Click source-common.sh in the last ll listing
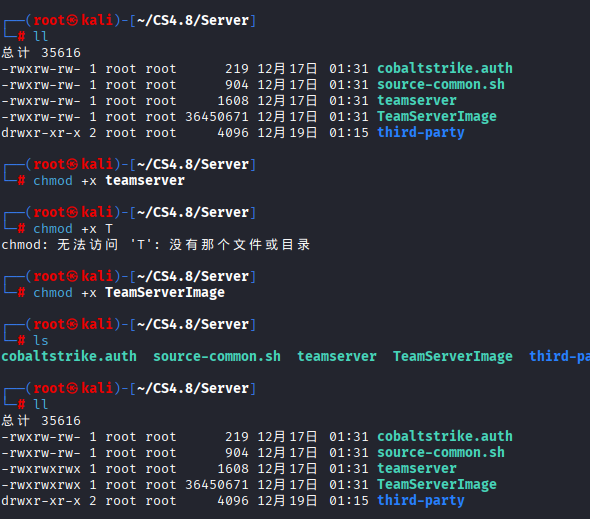 441,453
